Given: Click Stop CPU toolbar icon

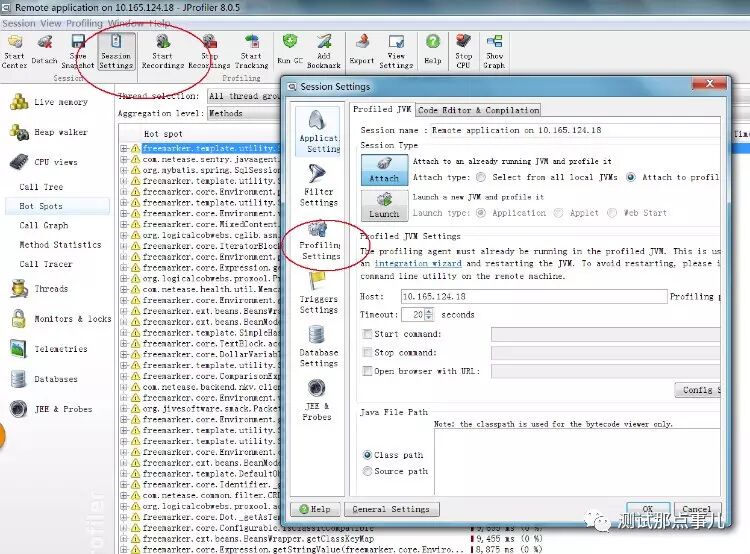Looking at the screenshot, I should (x=463, y=52).
